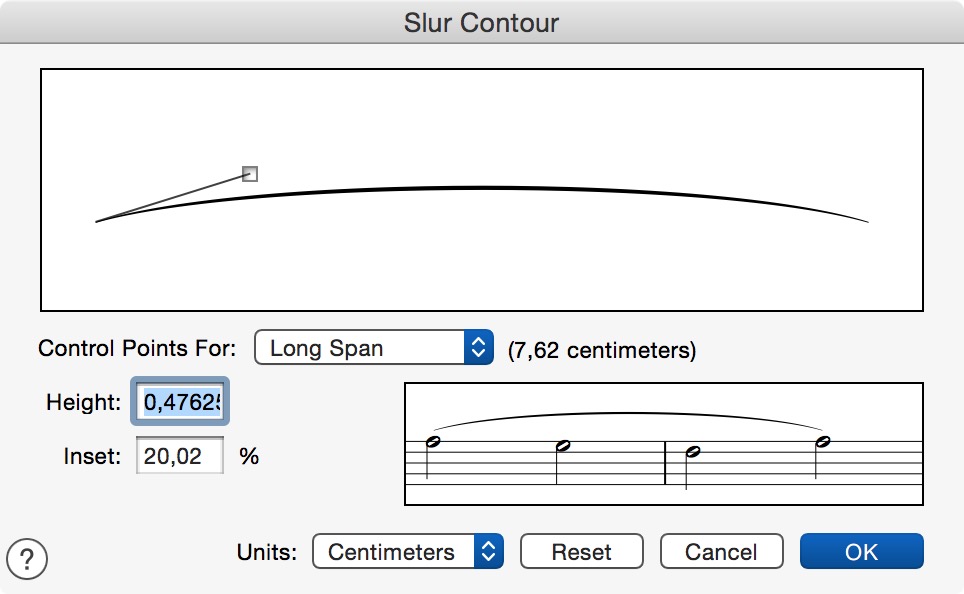
Task: Click the slur control point handle
Action: 250,174
